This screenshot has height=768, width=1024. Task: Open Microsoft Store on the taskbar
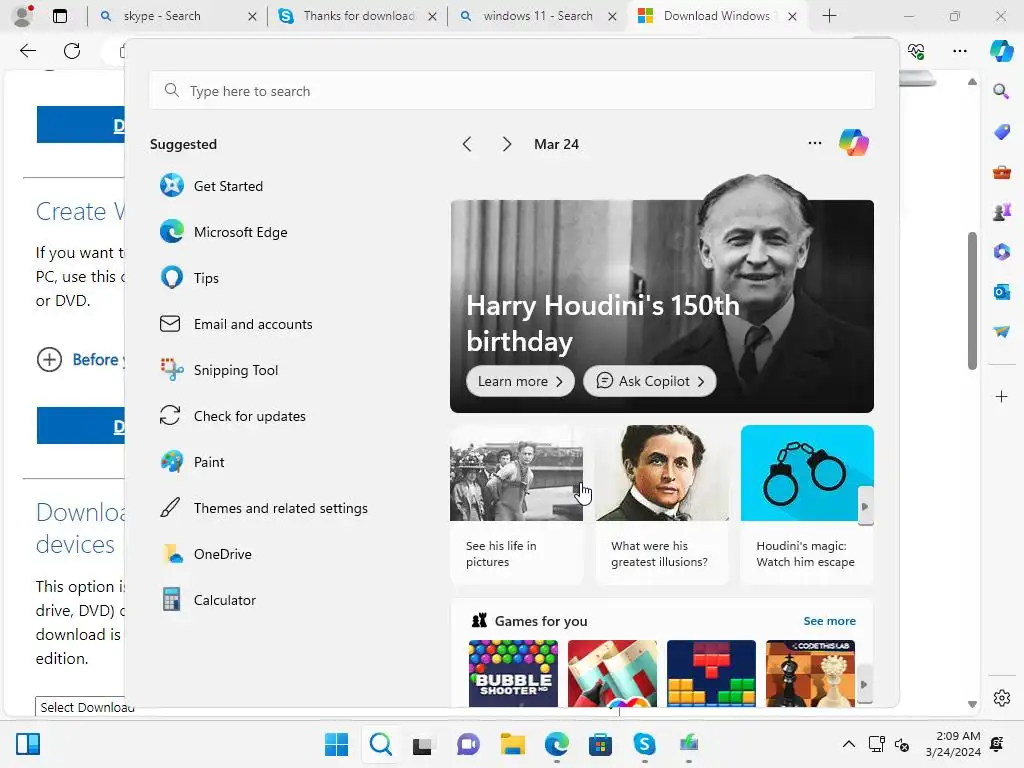click(600, 744)
